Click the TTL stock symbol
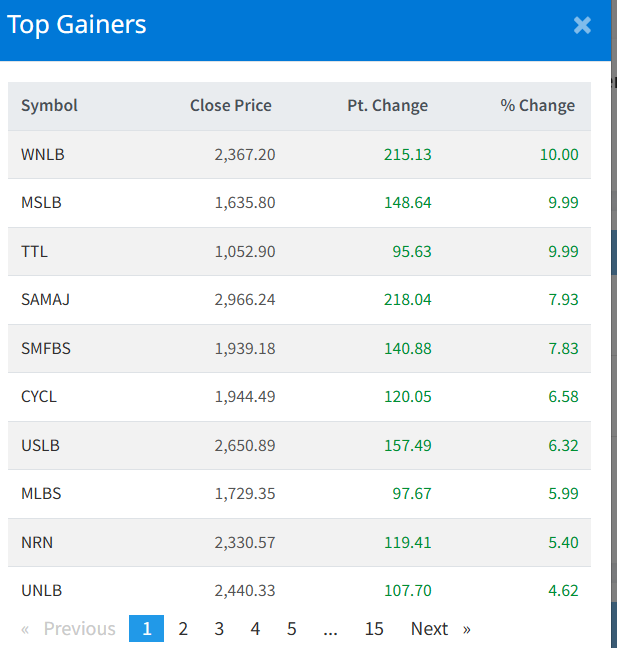Viewport: 617px width, 648px height. click(x=34, y=251)
